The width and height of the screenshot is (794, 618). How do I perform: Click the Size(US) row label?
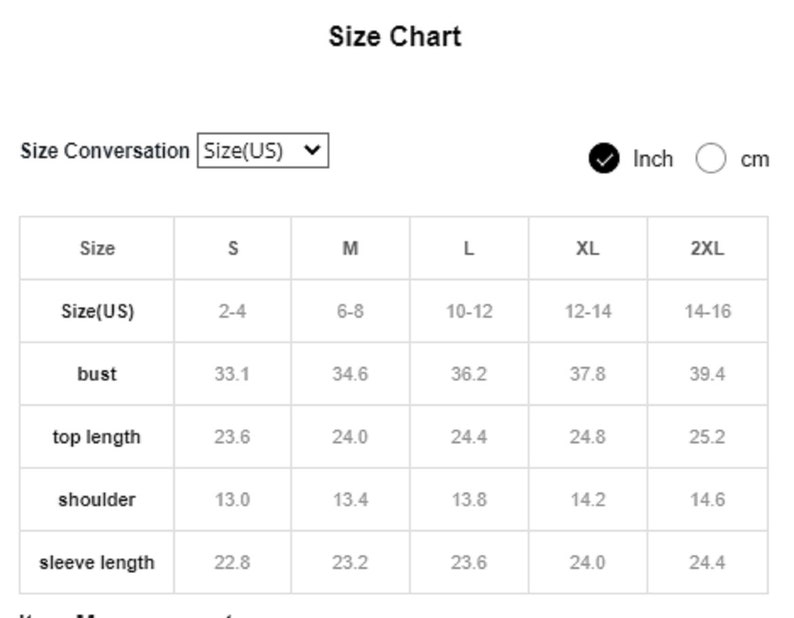pos(97,311)
